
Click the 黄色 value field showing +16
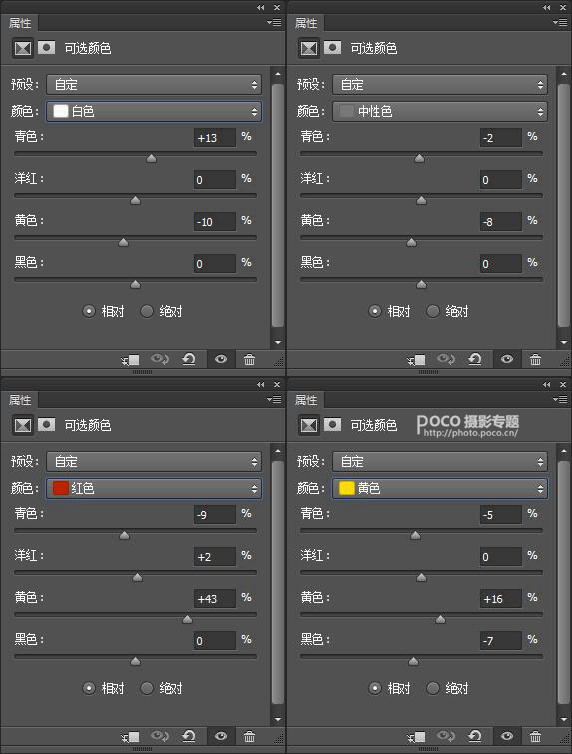coord(501,599)
